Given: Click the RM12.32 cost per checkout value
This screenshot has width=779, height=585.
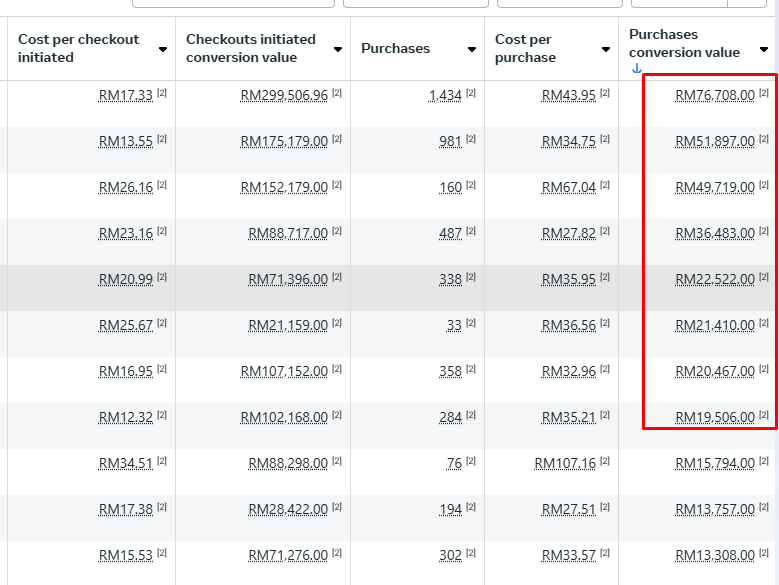Looking at the screenshot, I should (x=125, y=418).
